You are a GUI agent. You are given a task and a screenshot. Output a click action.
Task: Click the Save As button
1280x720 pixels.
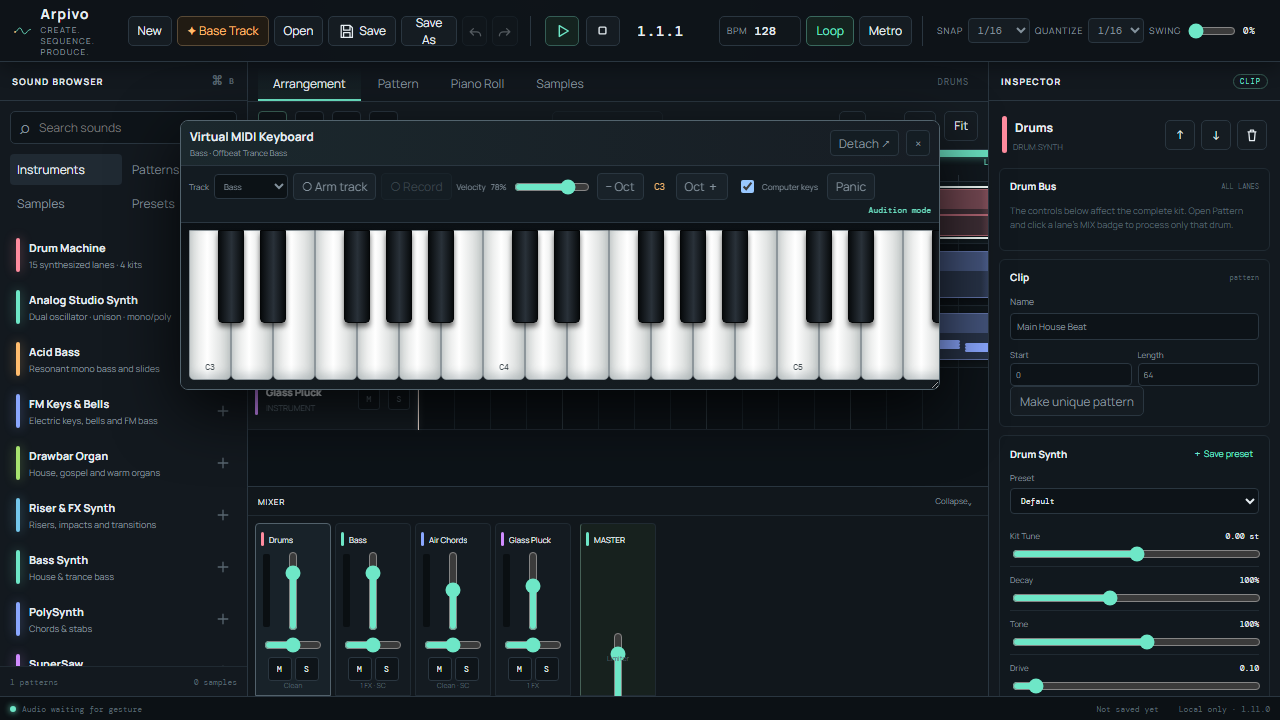[x=429, y=31]
